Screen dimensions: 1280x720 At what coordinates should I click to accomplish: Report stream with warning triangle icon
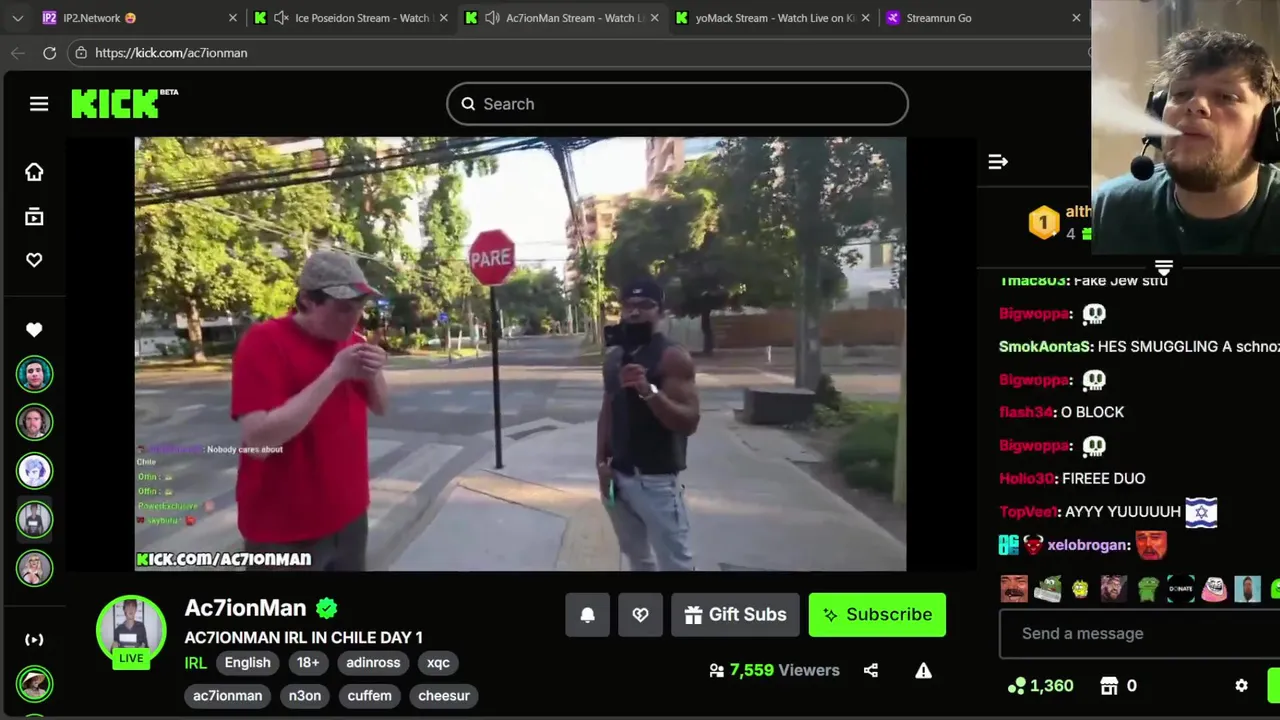tap(923, 670)
